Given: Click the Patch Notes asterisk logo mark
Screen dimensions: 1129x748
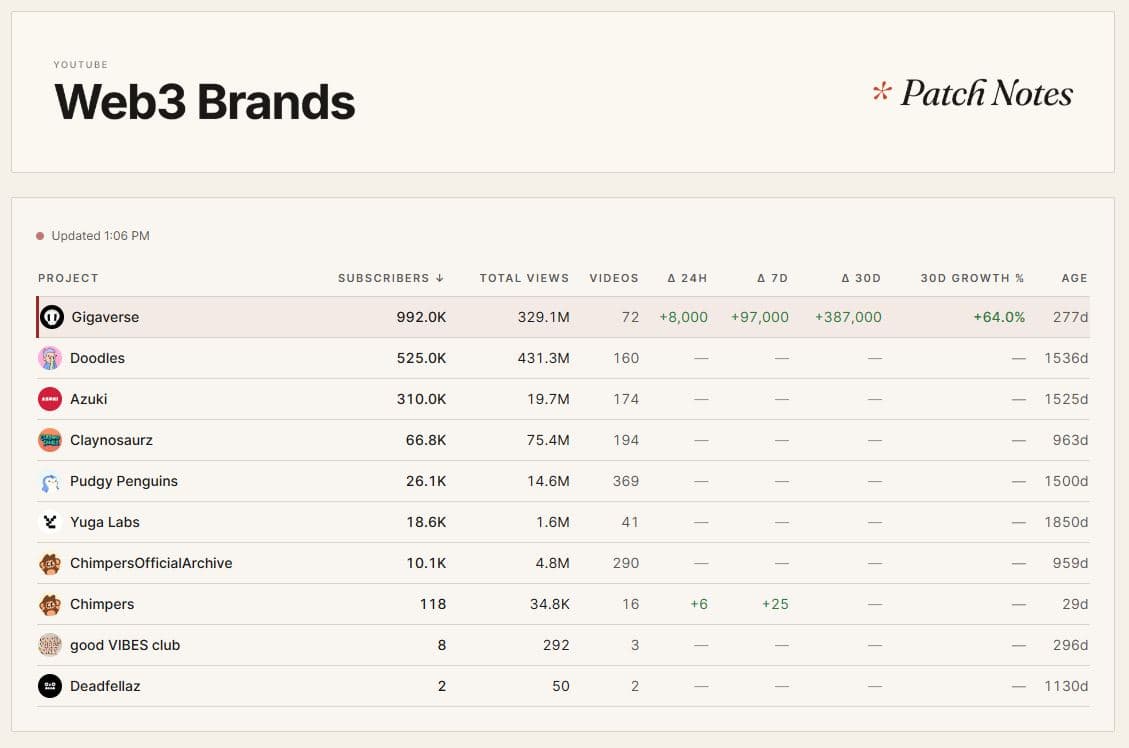Looking at the screenshot, I should pos(881,91).
